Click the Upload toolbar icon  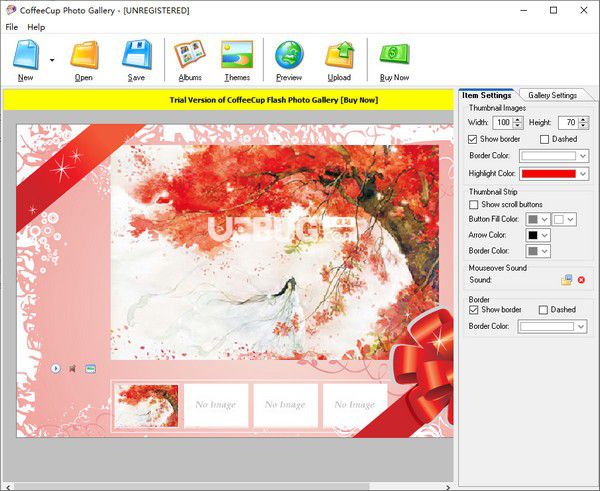point(339,55)
